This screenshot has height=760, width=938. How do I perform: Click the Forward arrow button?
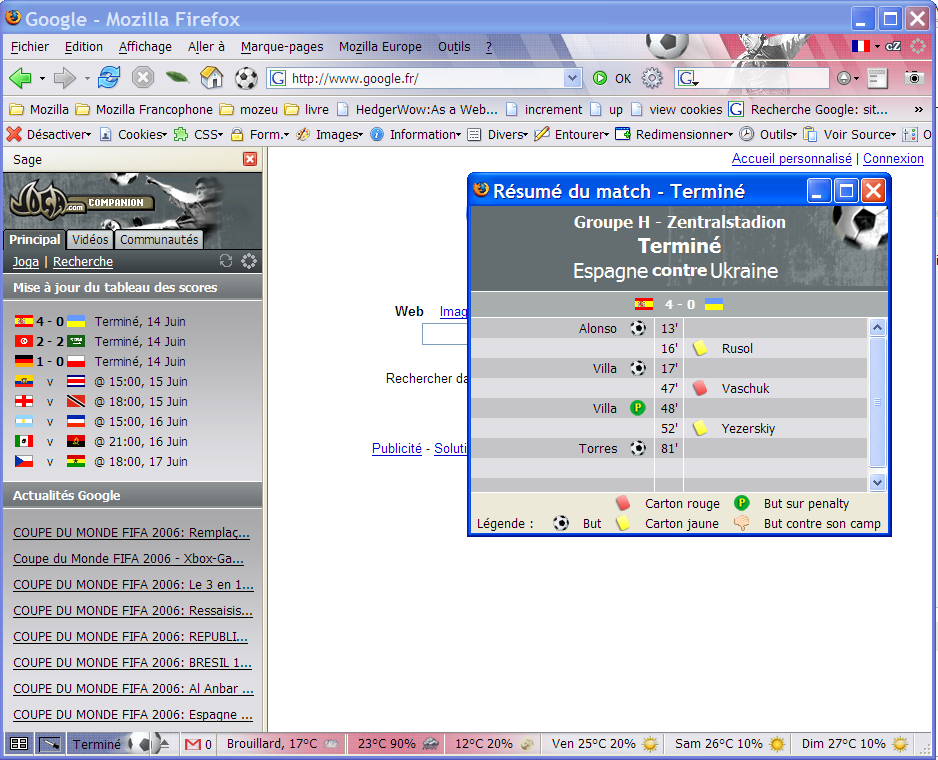65,78
